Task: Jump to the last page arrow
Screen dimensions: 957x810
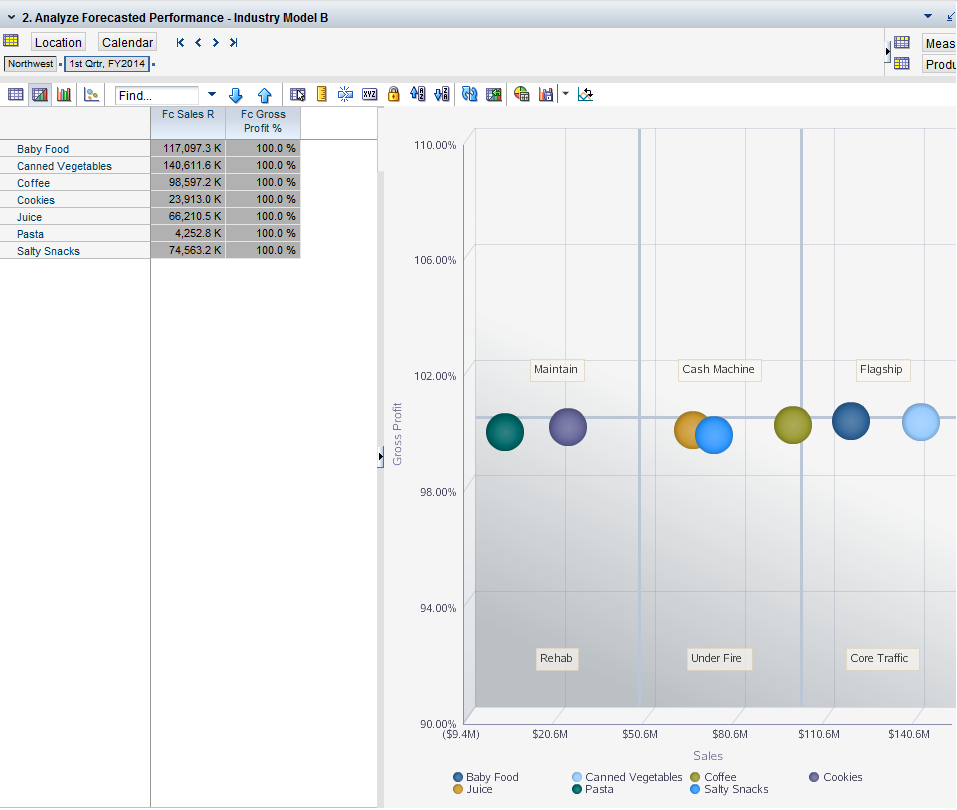Action: (233, 42)
